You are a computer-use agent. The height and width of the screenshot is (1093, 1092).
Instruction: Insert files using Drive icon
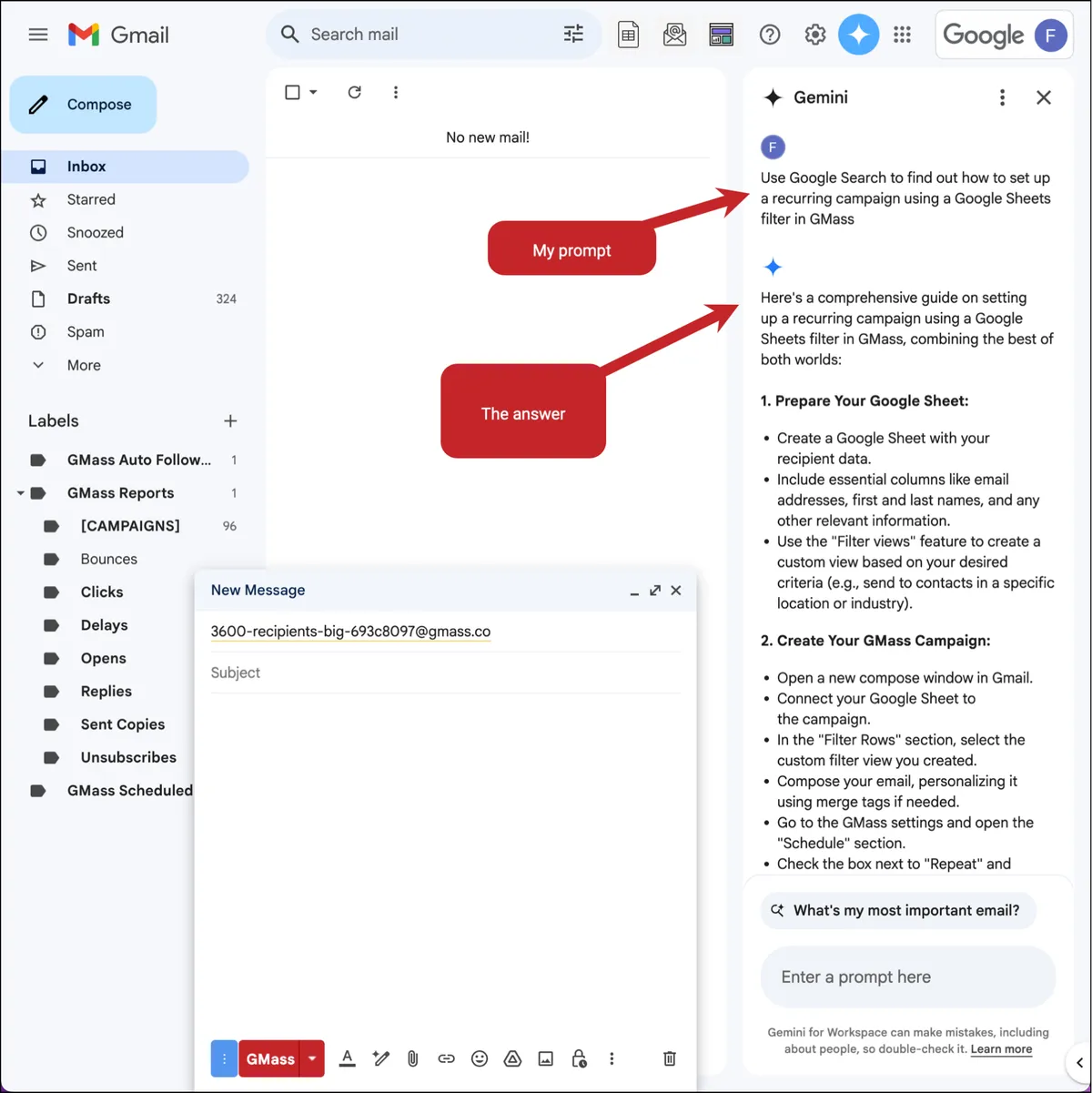512,1058
